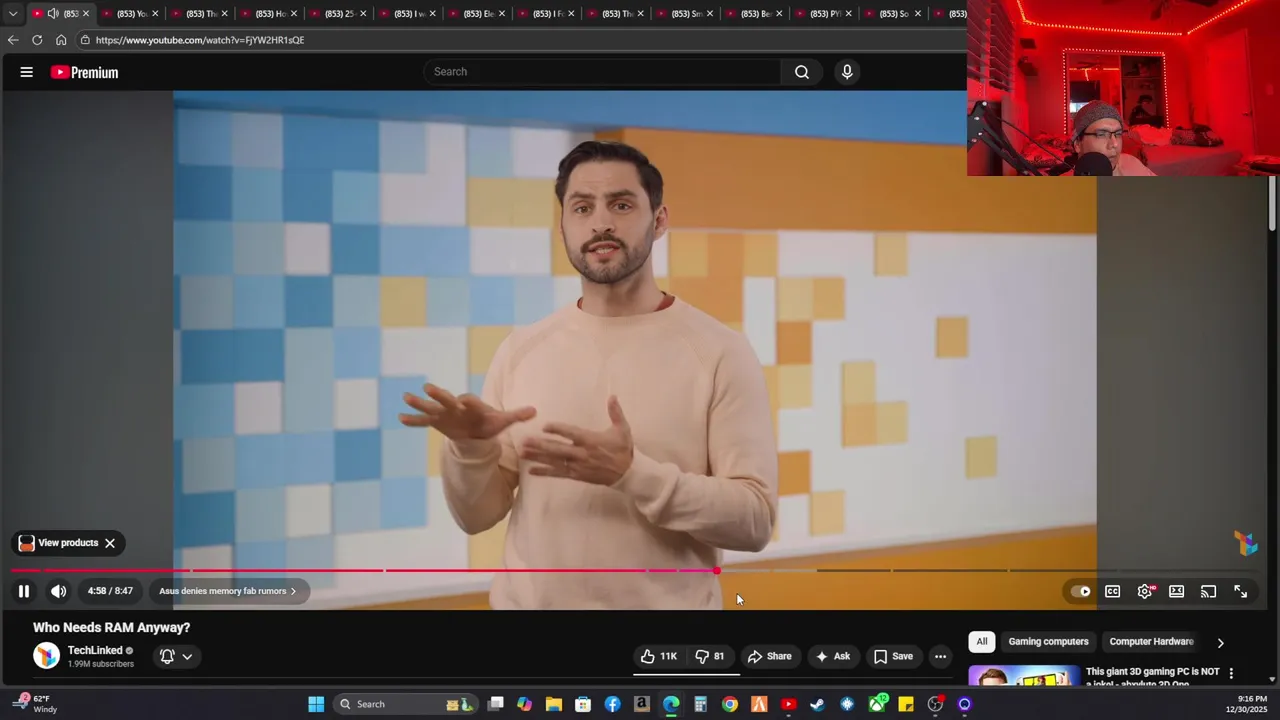Switch to the '(853) 25' browser tab
Screen dimensions: 1280x720
click(340, 13)
